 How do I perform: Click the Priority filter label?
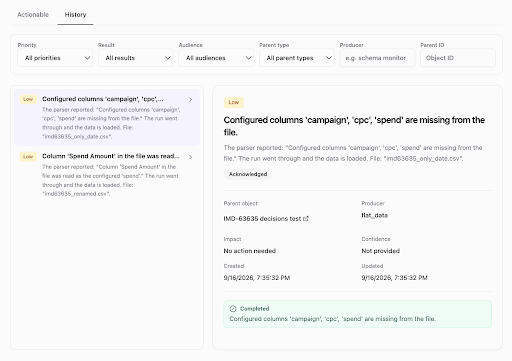27,45
